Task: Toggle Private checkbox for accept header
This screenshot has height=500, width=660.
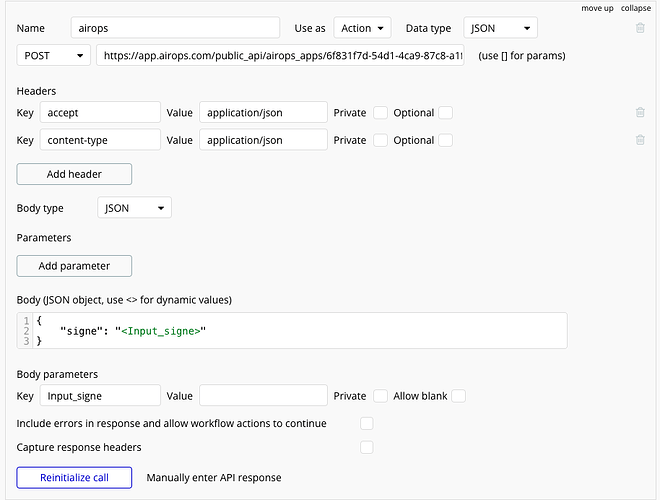Action: coord(380,113)
